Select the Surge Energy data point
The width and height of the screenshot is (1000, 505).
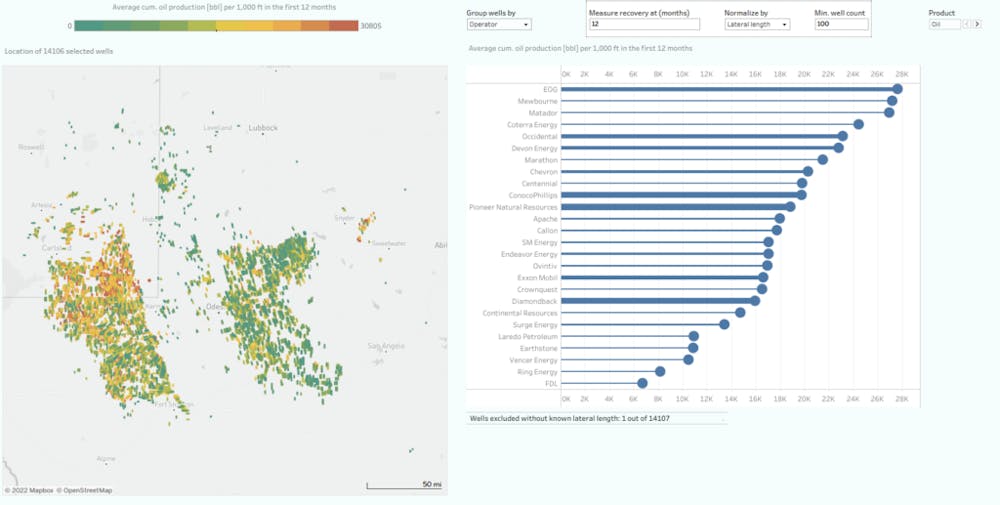click(724, 325)
